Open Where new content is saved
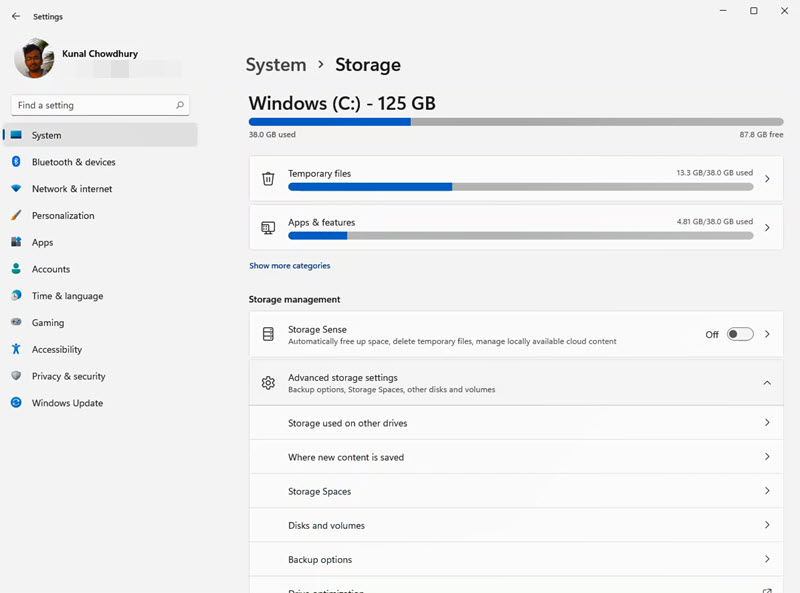This screenshot has height=593, width=800. pos(516,457)
